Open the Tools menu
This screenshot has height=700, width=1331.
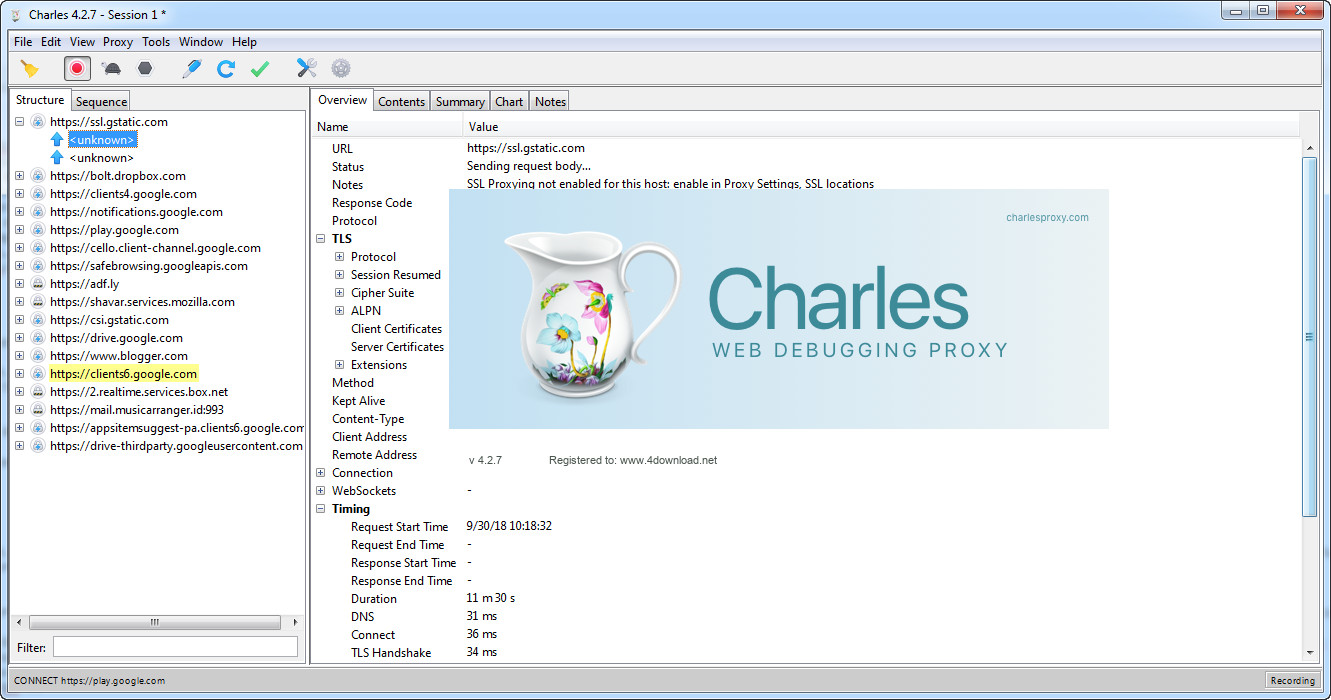(x=156, y=42)
